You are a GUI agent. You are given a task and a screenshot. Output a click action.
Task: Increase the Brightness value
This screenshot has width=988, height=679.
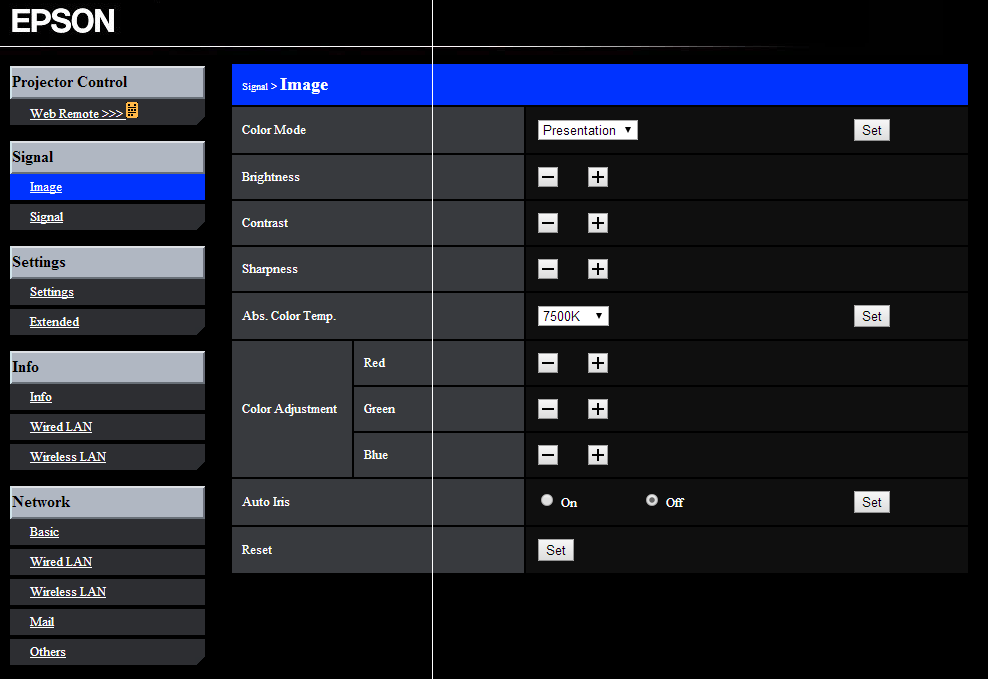597,177
